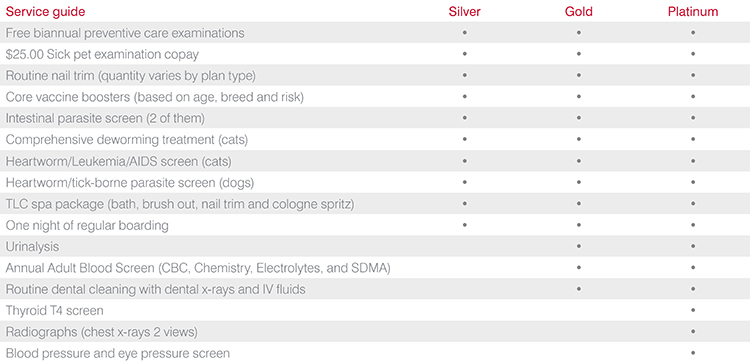Image resolution: width=750 pixels, height=363 pixels.
Task: Select the Platinum plan column header
Action: pyautogui.click(x=693, y=12)
